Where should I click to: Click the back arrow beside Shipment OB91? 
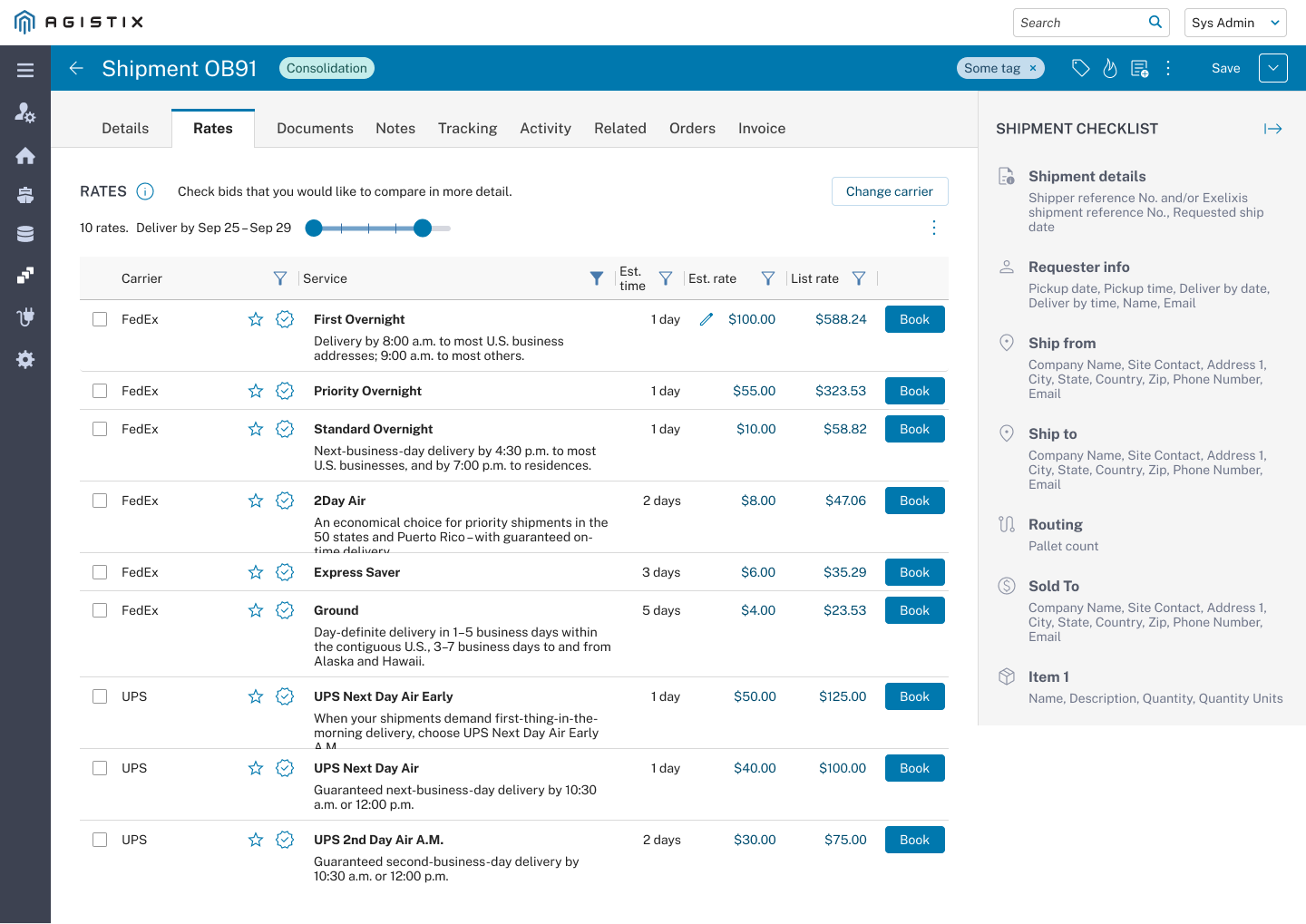click(76, 68)
